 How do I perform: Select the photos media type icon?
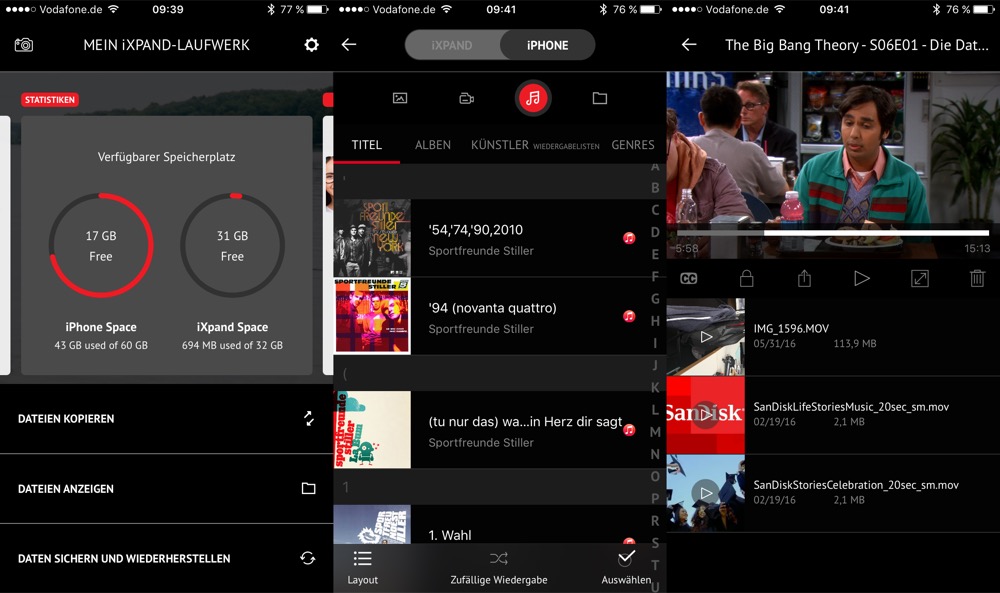pyautogui.click(x=400, y=98)
